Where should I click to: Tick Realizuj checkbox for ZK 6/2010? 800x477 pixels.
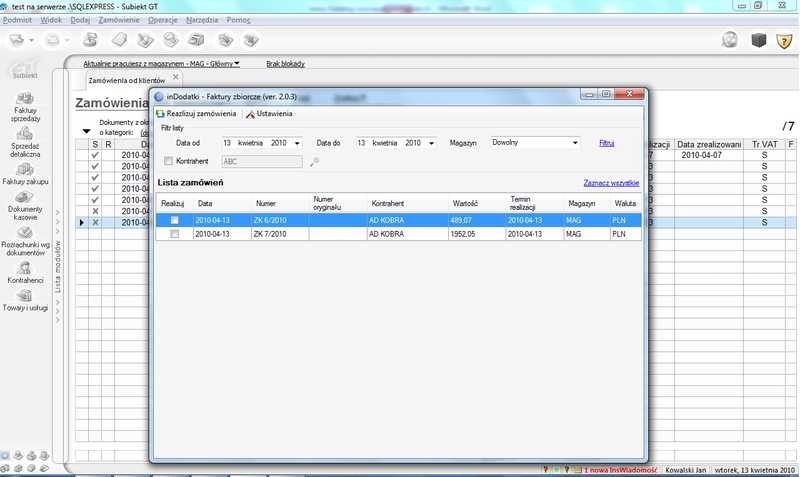pyautogui.click(x=174, y=220)
